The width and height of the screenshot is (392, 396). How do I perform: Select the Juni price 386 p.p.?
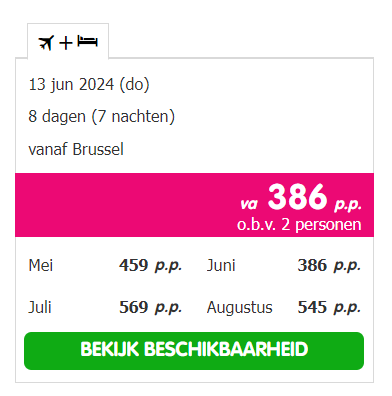point(329,266)
